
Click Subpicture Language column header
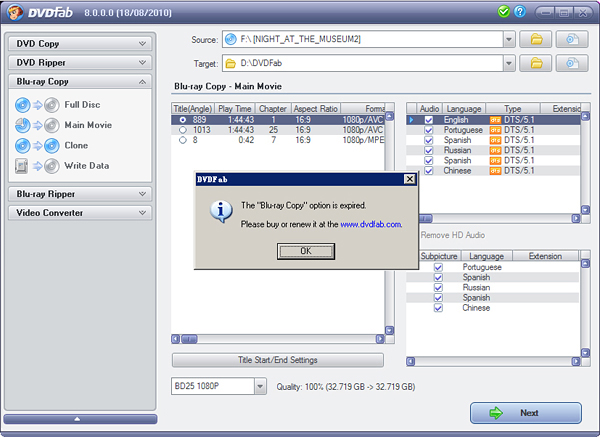click(486, 256)
